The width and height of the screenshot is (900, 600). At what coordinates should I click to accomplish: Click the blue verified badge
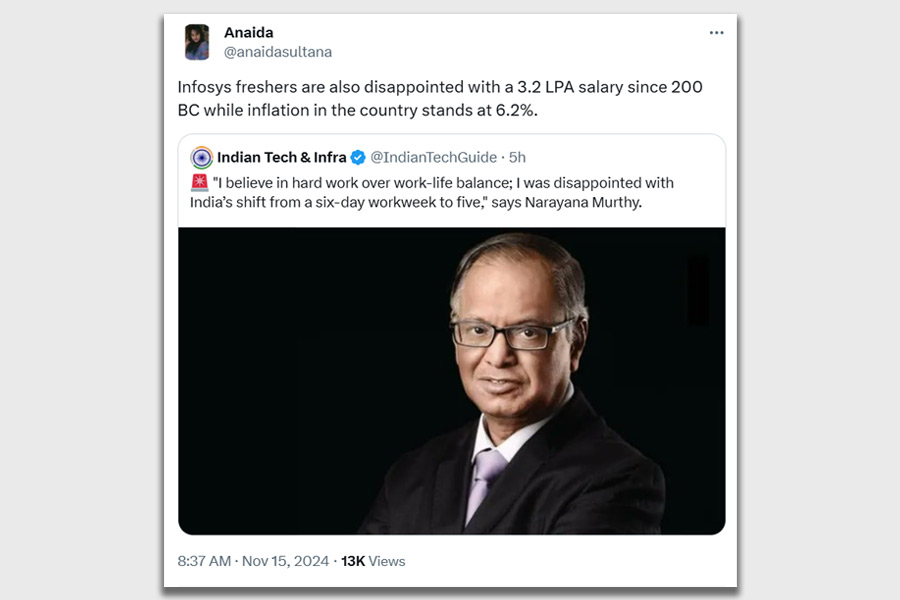click(x=358, y=157)
